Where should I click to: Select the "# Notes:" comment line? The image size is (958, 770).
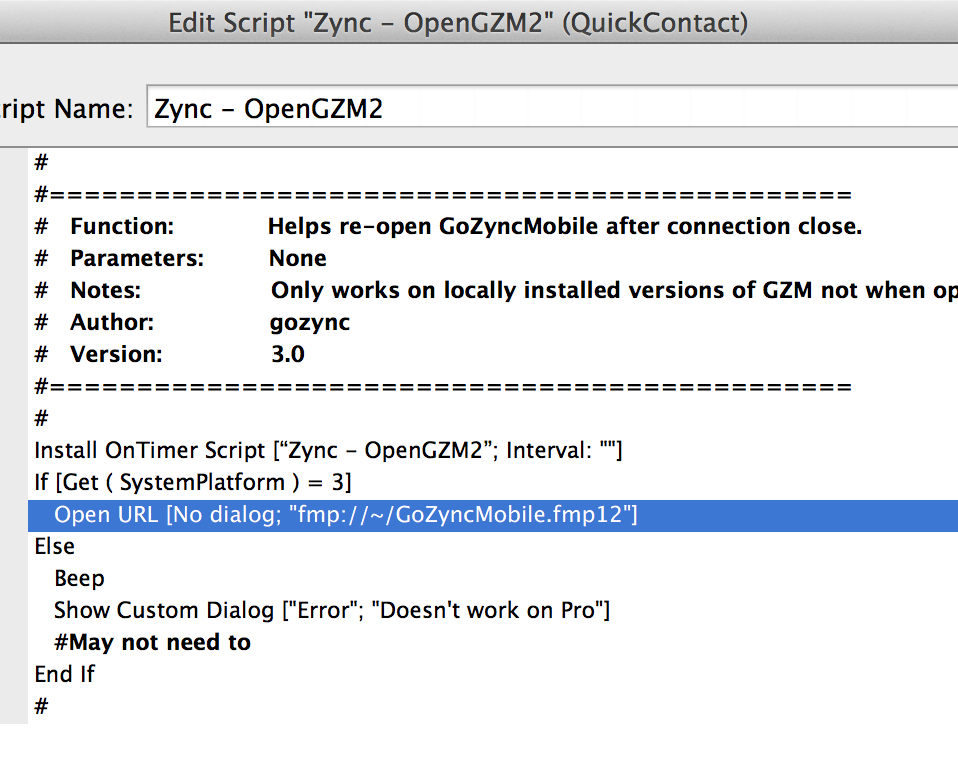pyautogui.click(x=493, y=290)
